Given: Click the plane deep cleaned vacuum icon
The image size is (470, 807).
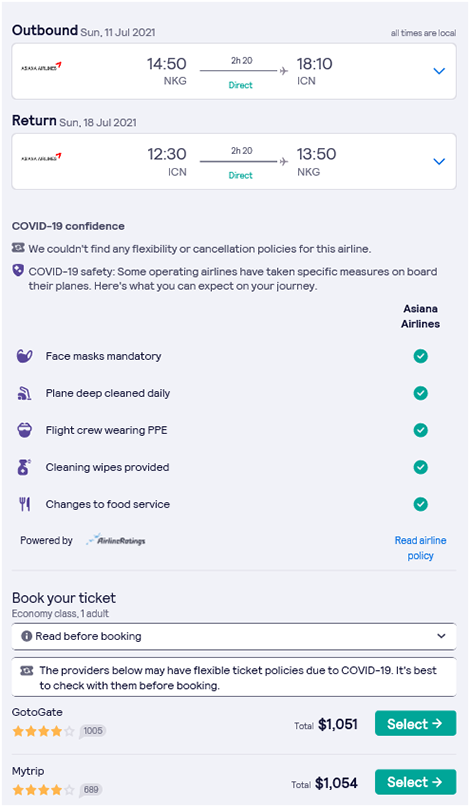Looking at the screenshot, I should [x=24, y=393].
